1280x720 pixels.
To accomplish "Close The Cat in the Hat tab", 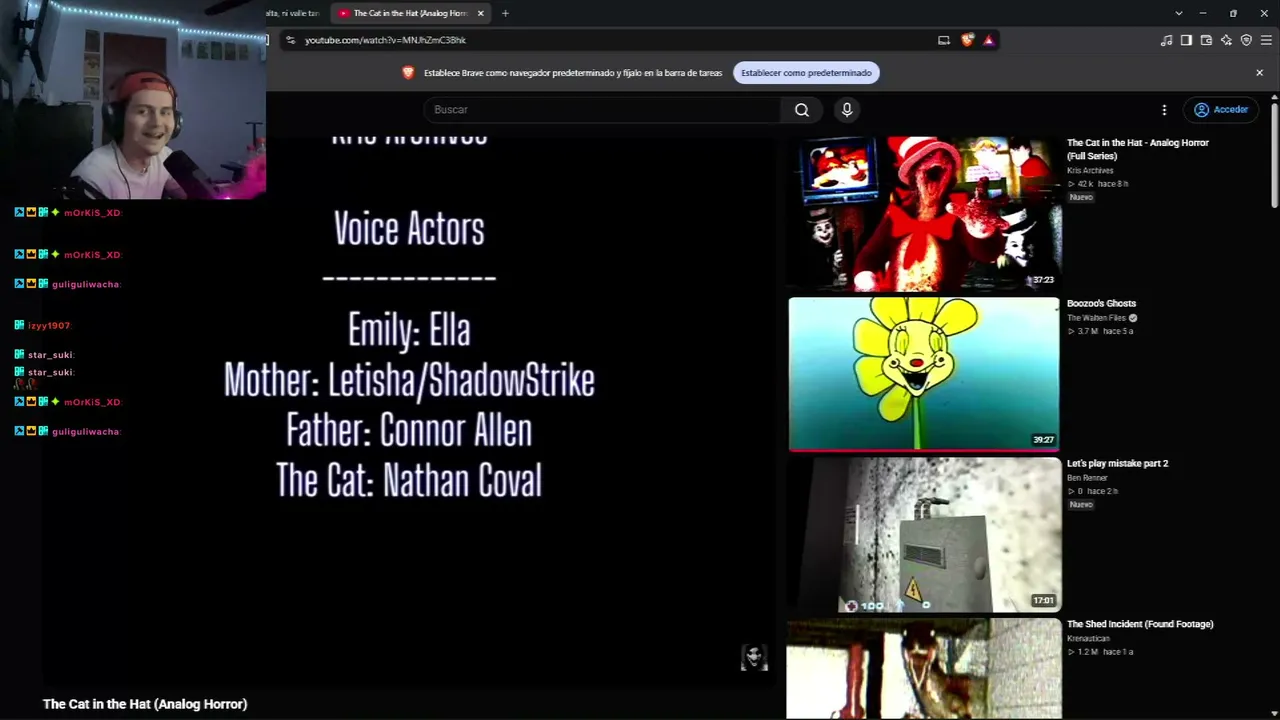I will (481, 13).
